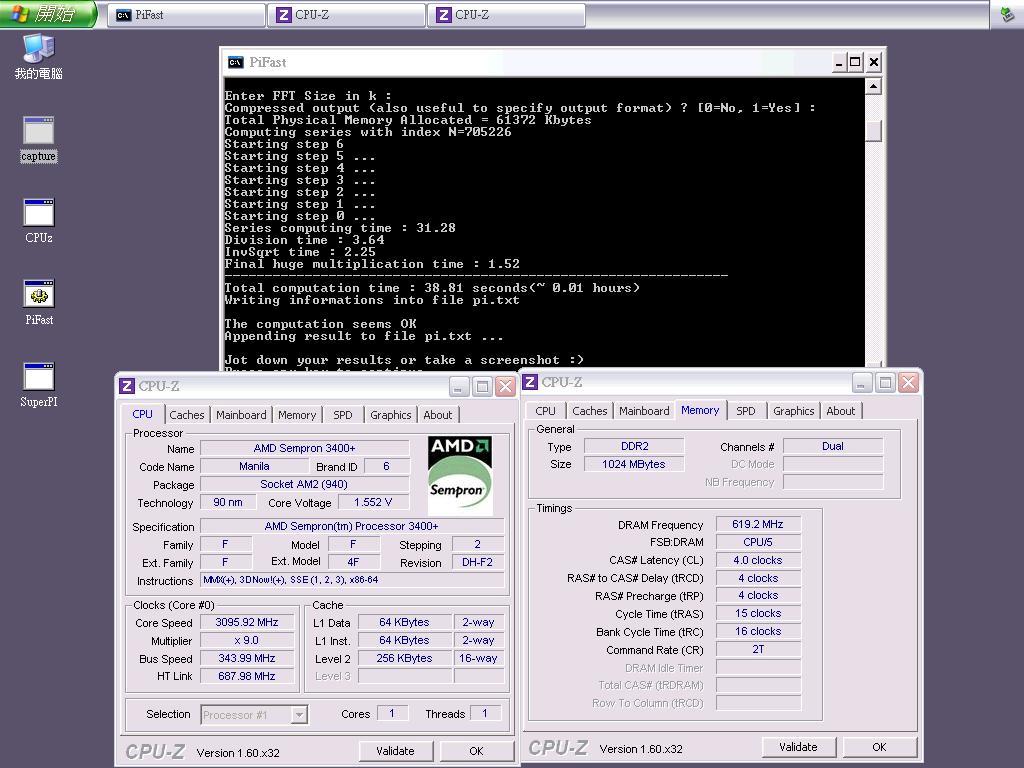Click OK in left CPU-Z window
This screenshot has height=768, width=1024.
[477, 751]
